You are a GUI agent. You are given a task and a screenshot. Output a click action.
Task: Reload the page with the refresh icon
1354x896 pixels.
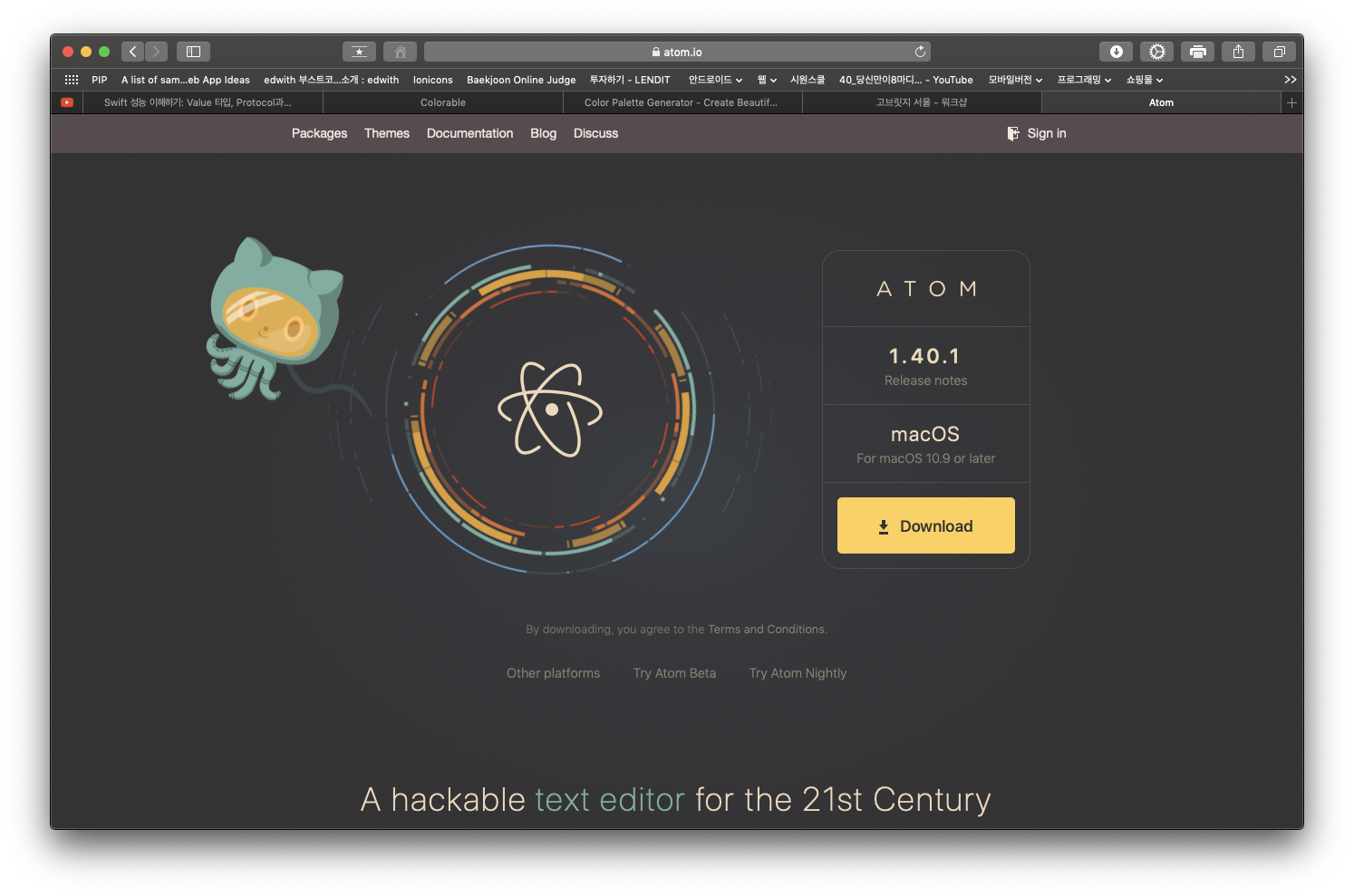(x=920, y=52)
